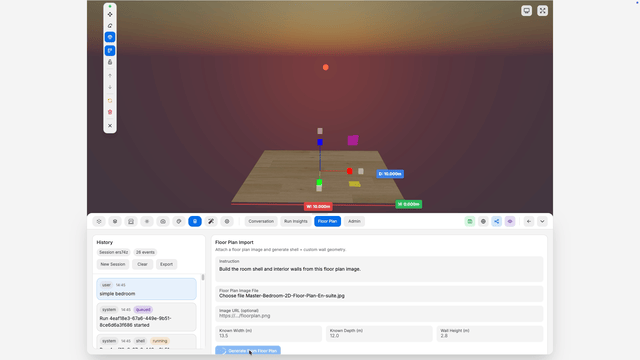This screenshot has height=360, width=640.
Task: Click the Known Width field
Action: pos(268,333)
